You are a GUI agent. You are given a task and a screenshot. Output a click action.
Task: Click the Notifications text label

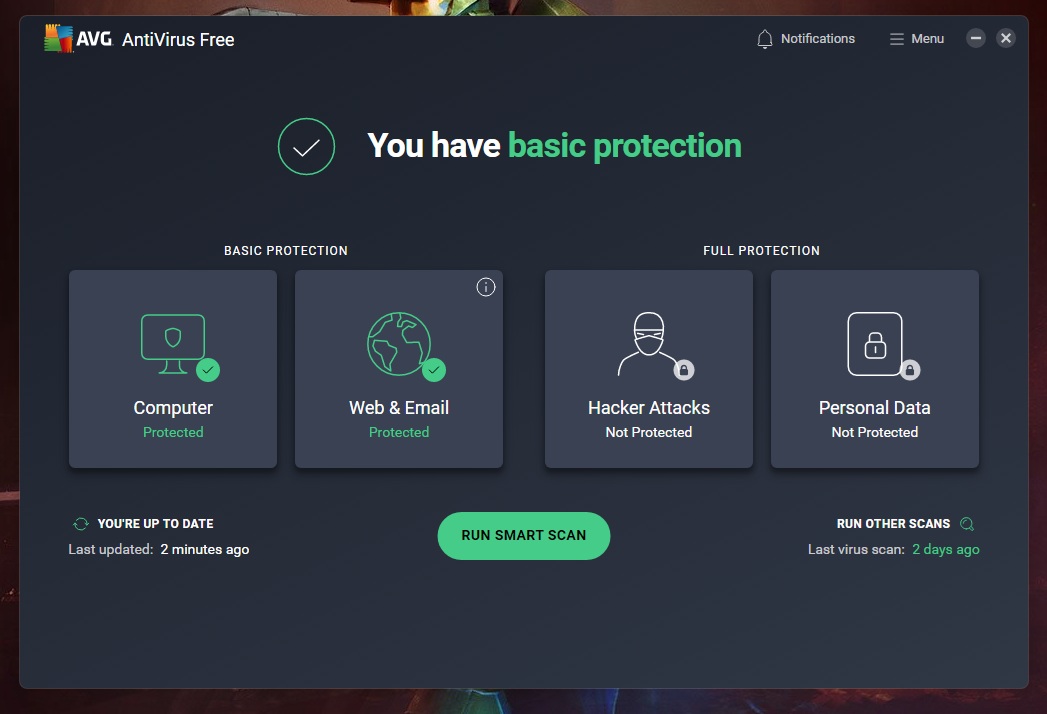(817, 39)
